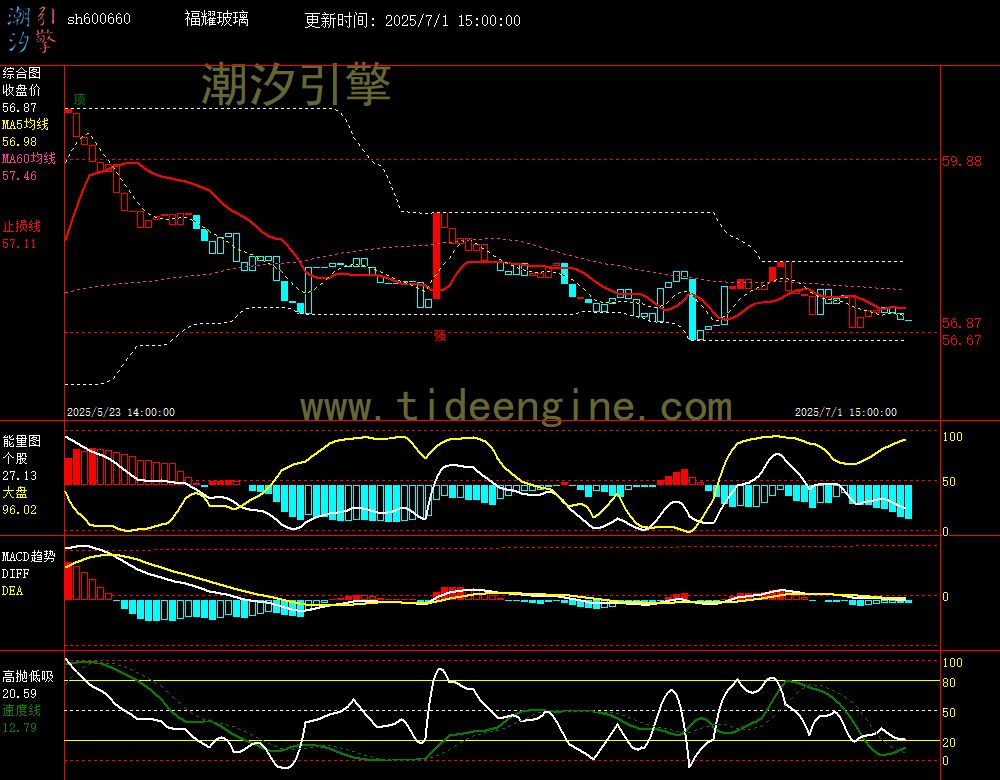Click the yellow DEA legend label

pyautogui.click(x=12, y=591)
